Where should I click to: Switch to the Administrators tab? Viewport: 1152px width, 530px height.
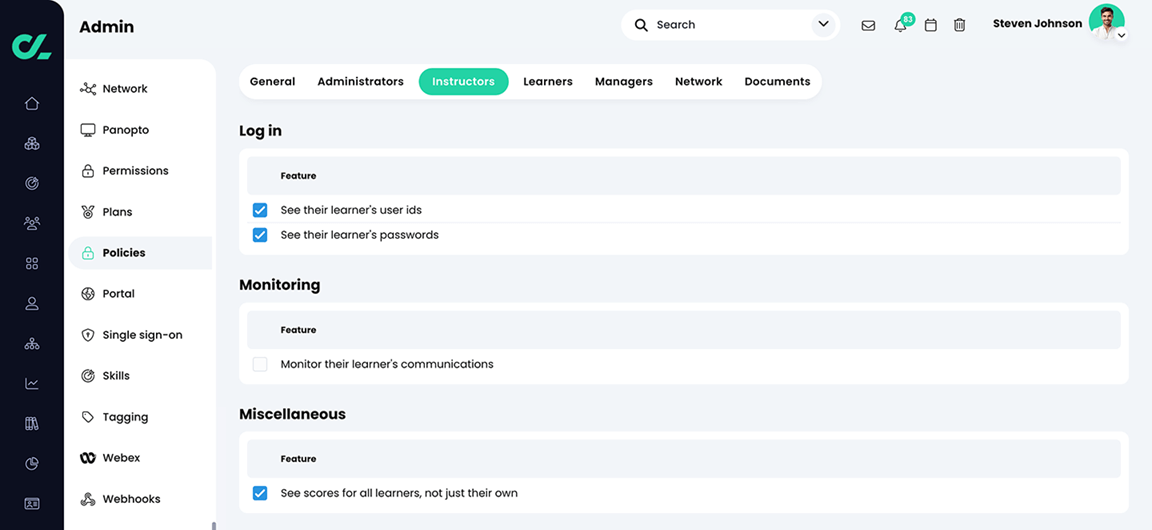[361, 82]
